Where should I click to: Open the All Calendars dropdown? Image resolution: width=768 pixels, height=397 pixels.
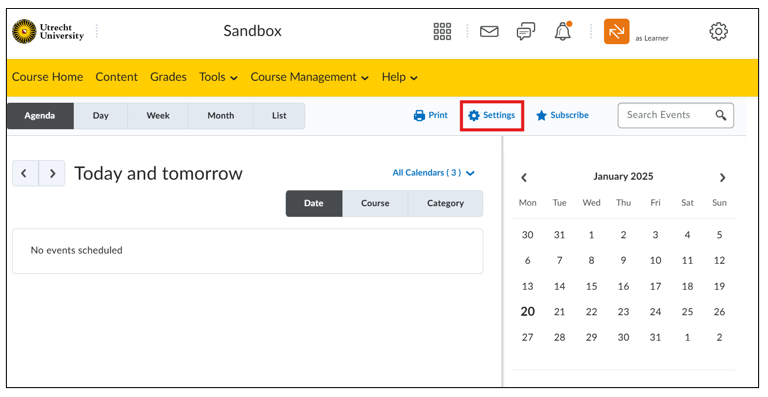click(x=433, y=173)
